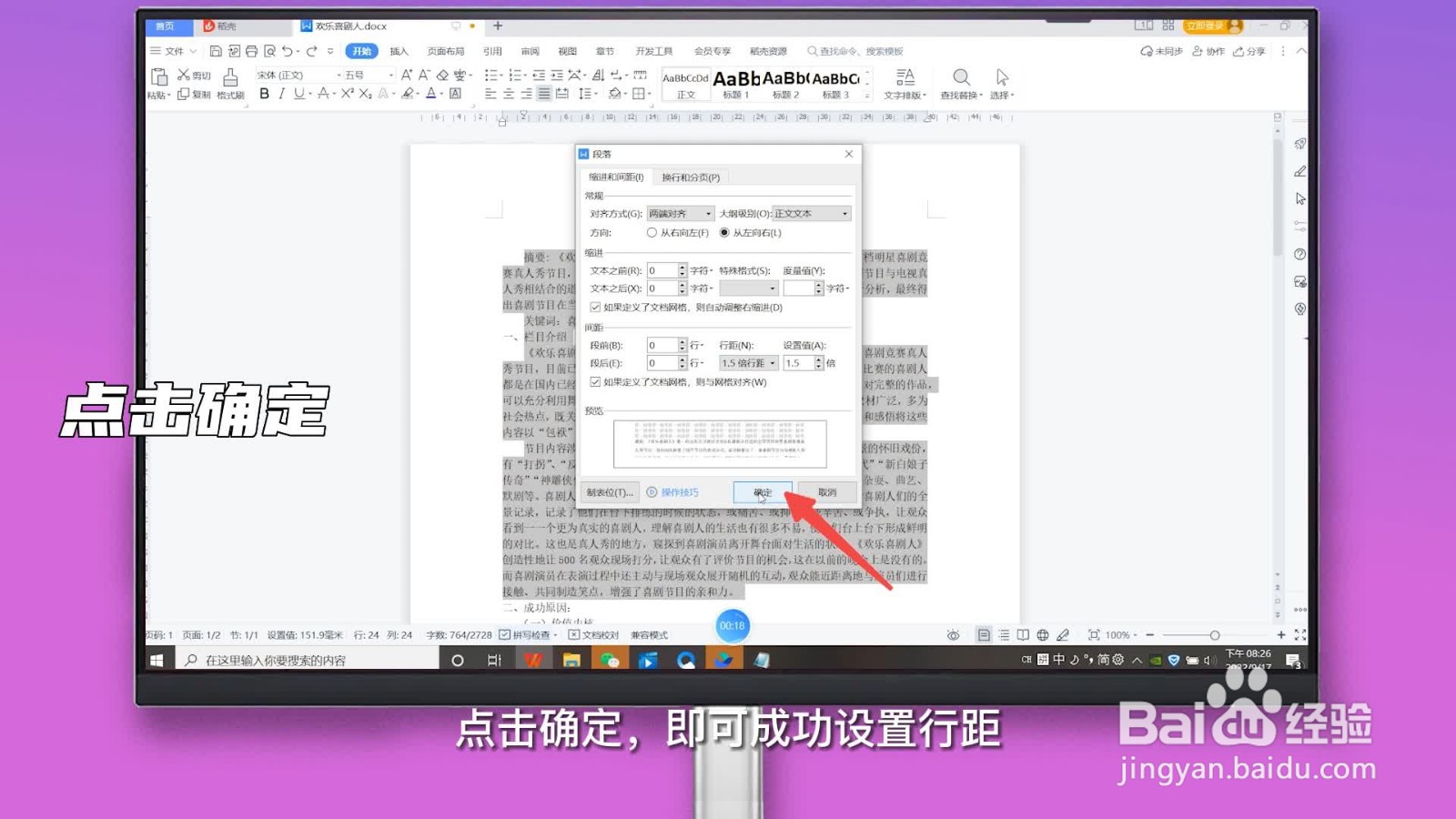The height and width of the screenshot is (819, 1456).
Task: Select the 从右向左(F) radio button
Action: (x=652, y=233)
